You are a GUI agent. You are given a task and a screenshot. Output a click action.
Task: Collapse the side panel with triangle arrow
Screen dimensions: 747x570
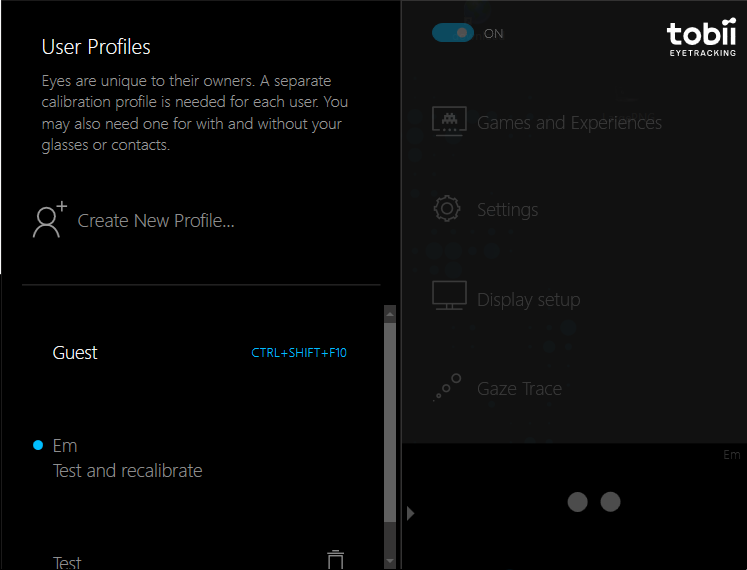411,513
